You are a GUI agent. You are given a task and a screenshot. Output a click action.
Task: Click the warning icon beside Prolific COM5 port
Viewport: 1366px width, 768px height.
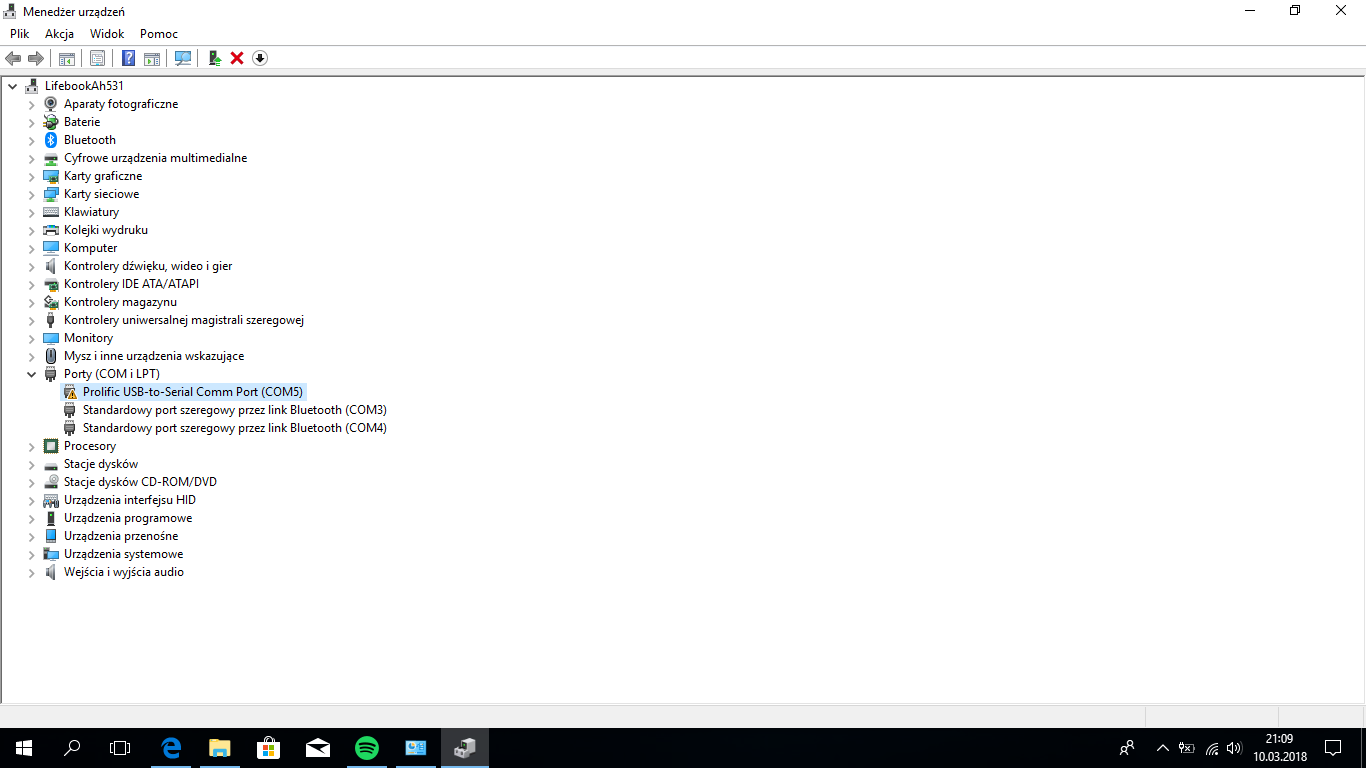(70, 392)
